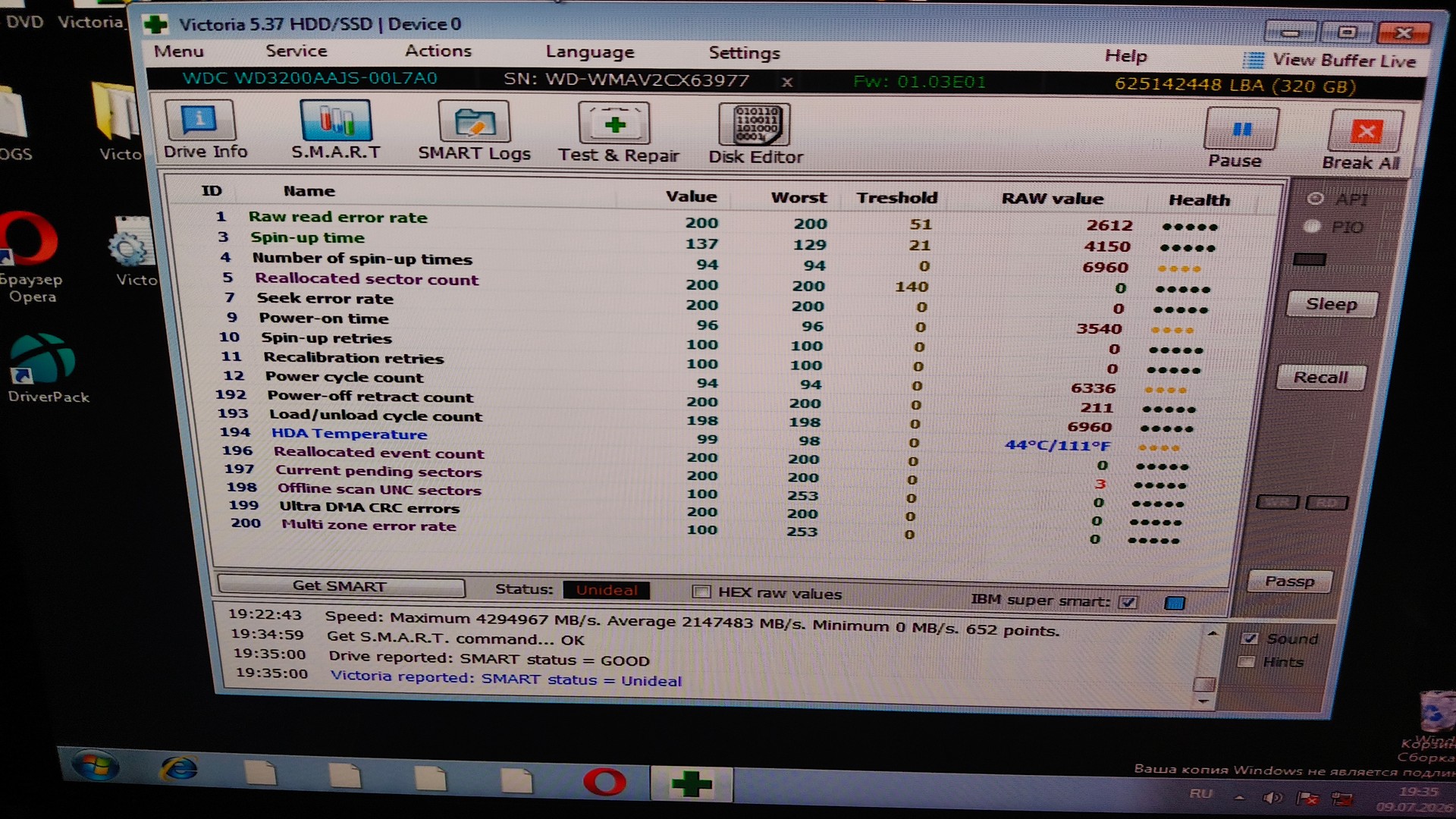
Task: Click the 44°C/111°F temperature raw value
Action: [1057, 446]
